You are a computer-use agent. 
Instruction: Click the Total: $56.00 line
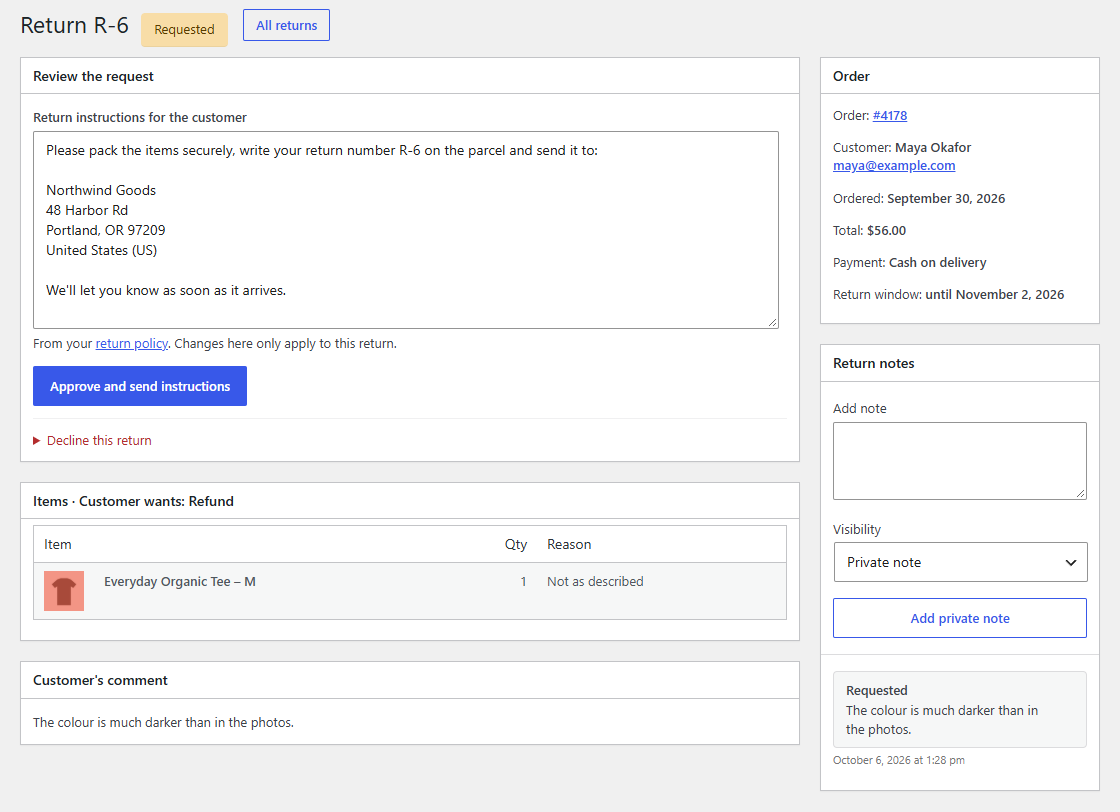pos(869,231)
